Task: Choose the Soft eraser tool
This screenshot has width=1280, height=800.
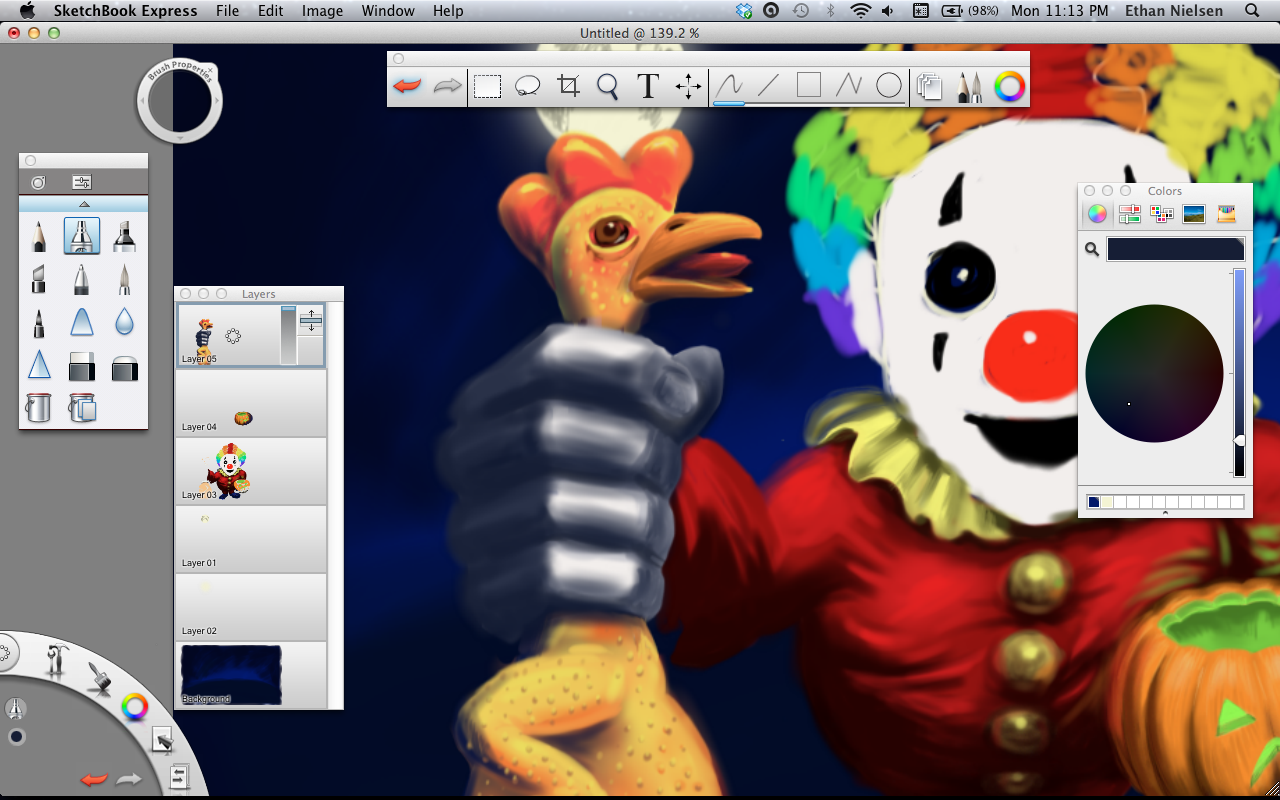Action: pyautogui.click(x=125, y=366)
